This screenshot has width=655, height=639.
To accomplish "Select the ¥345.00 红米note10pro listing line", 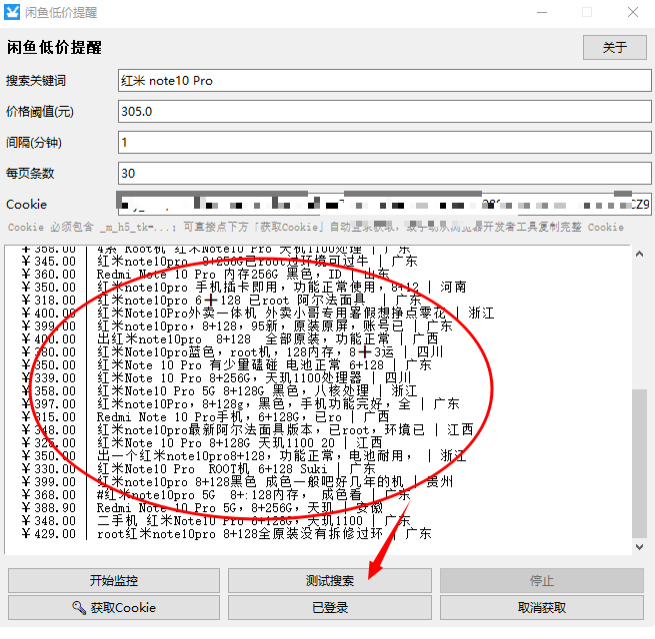I will (219, 262).
